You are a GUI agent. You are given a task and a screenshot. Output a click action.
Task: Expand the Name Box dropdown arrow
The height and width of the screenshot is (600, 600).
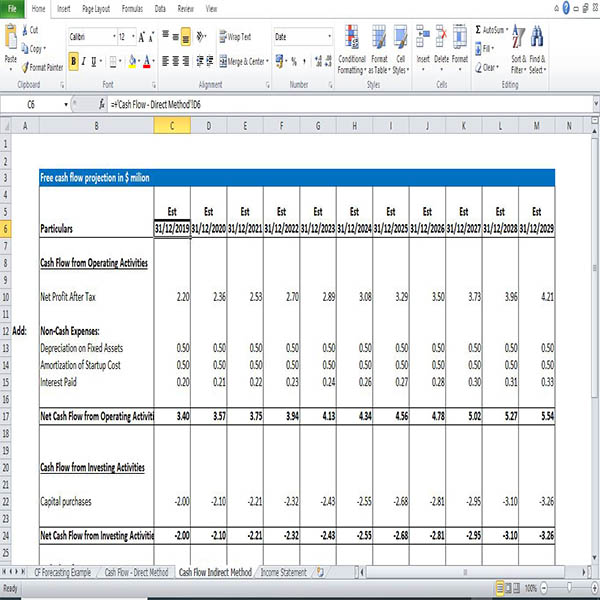pos(66,104)
